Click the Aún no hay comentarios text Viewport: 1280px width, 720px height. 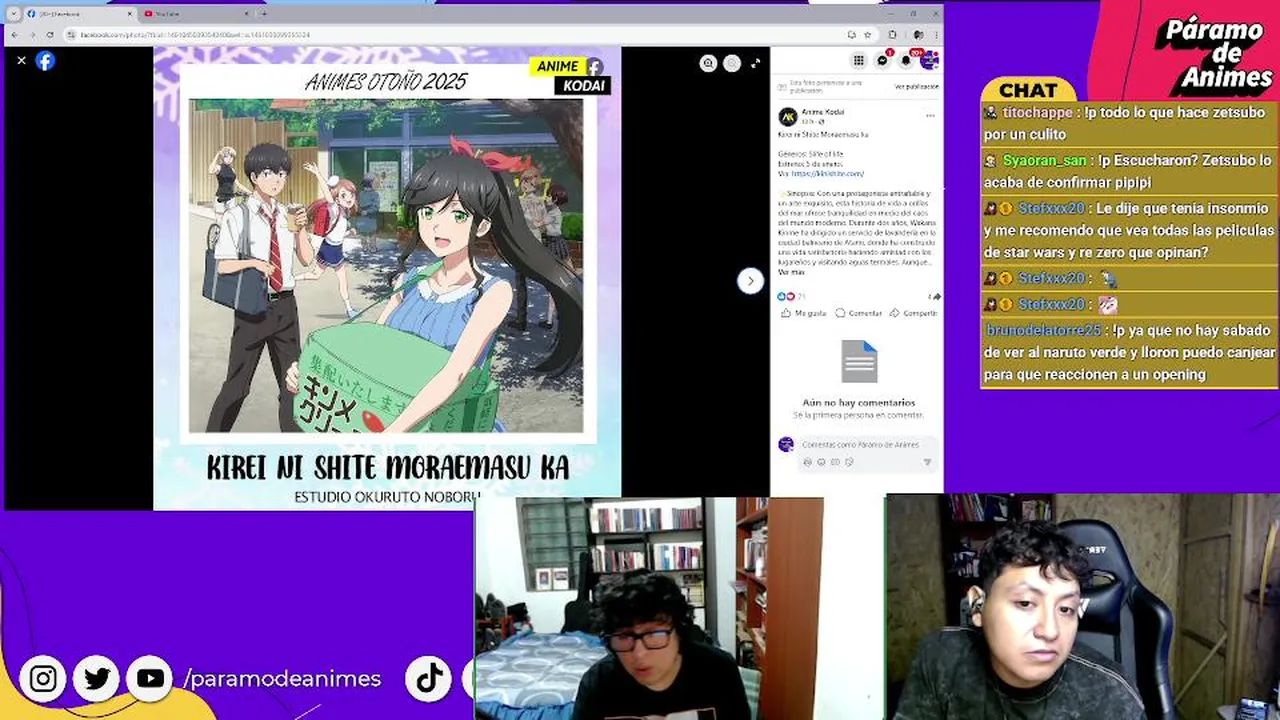click(859, 403)
